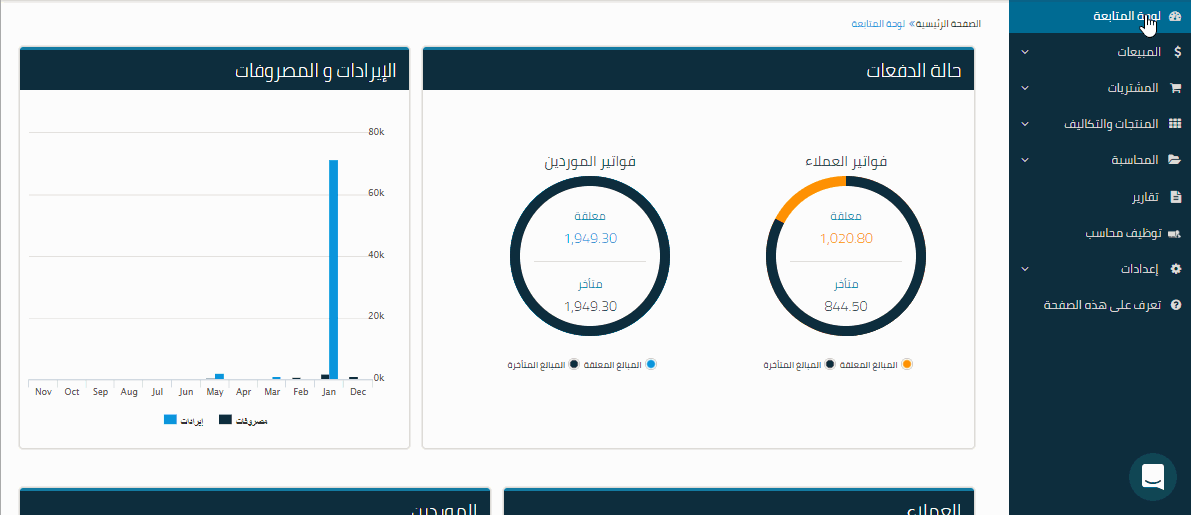The image size is (1191, 515).
Task: Expand the المبيعات submenu chevron
Action: (x=1024, y=52)
